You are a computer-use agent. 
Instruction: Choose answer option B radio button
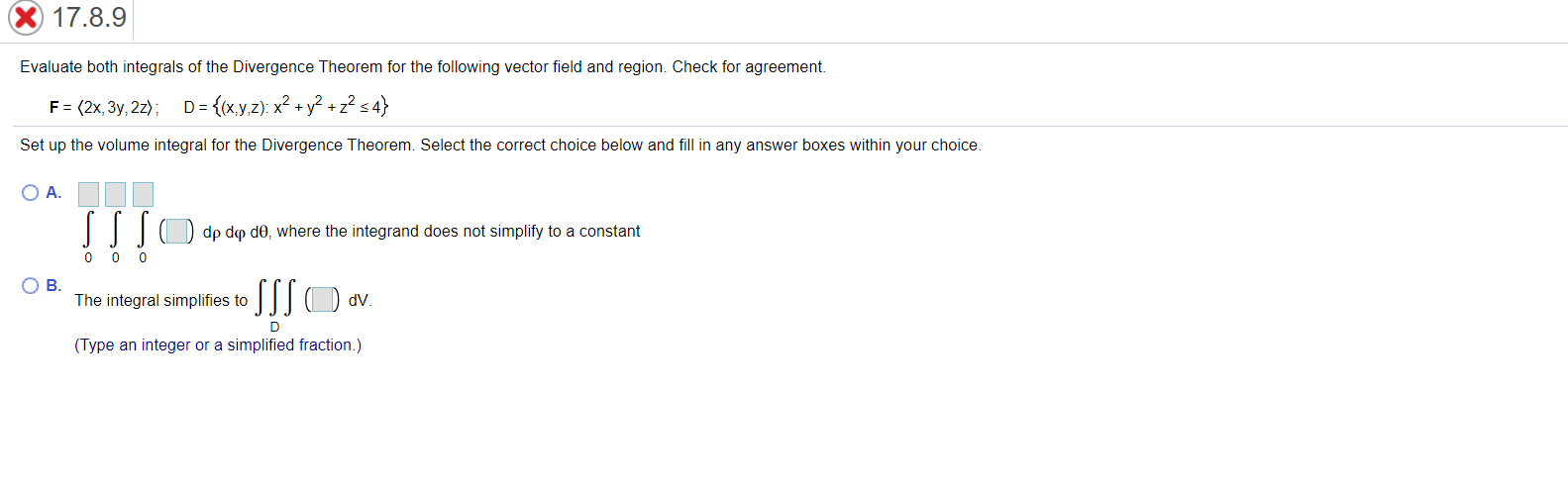coord(31,286)
